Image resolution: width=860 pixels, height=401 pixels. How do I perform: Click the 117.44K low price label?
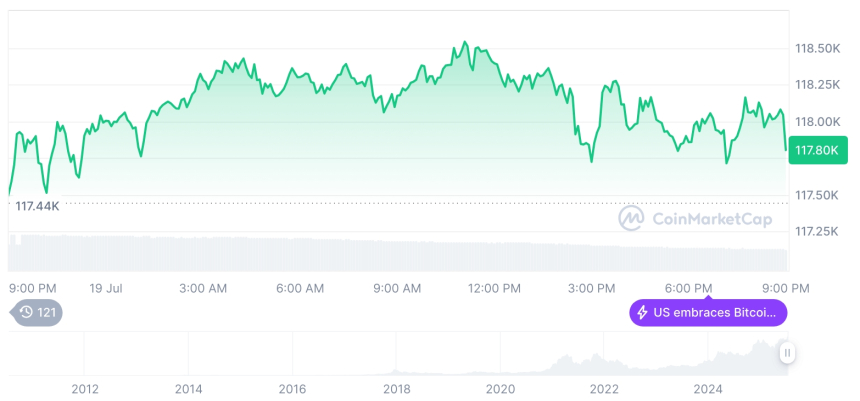[x=37, y=205]
